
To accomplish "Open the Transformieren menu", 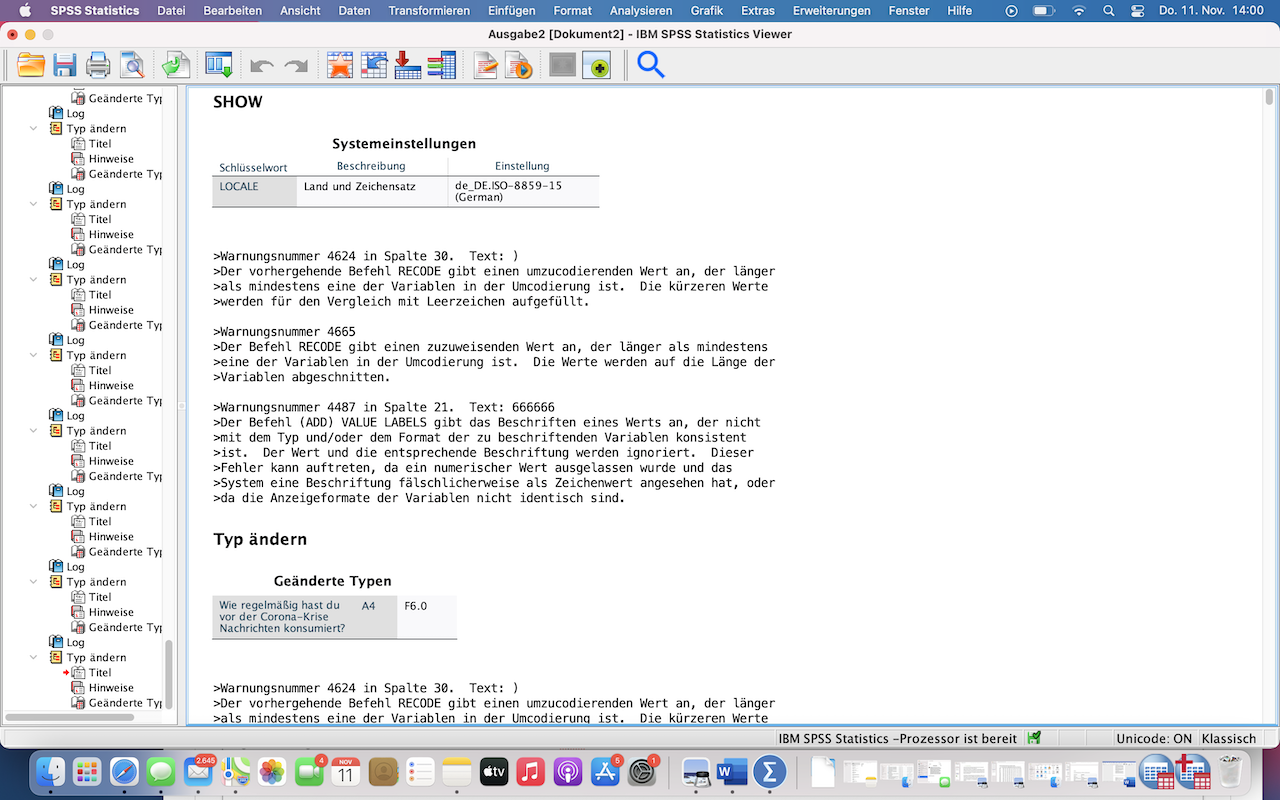I will [428, 11].
